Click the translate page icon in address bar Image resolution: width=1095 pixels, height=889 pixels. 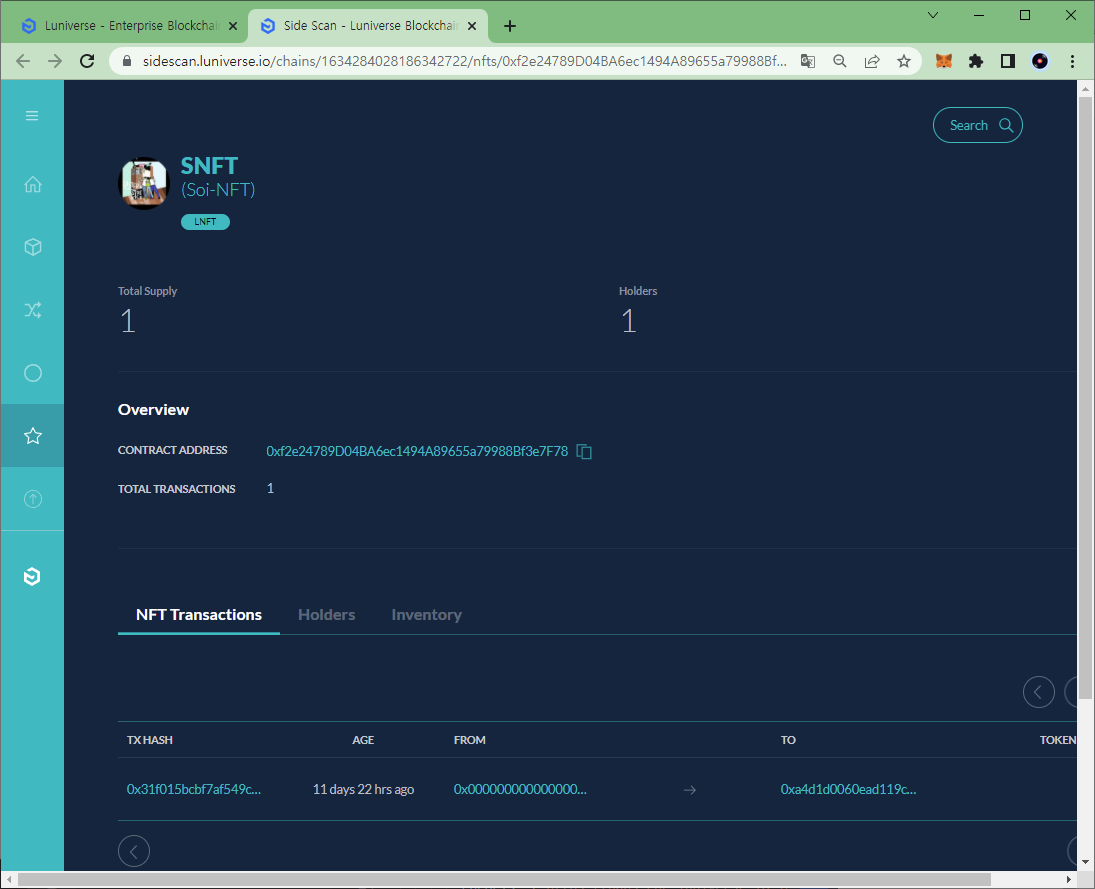tap(808, 61)
